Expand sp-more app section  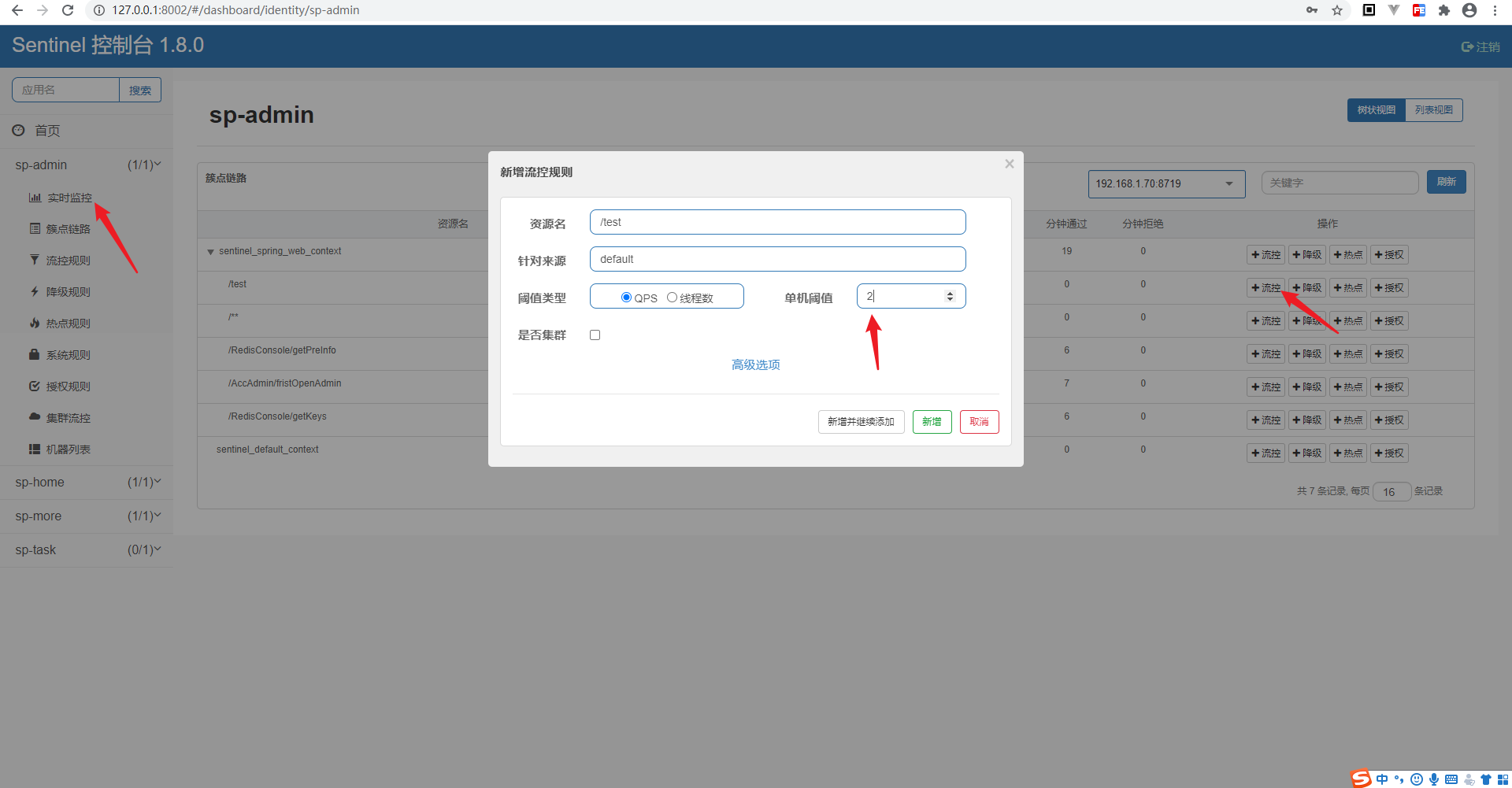click(87, 516)
